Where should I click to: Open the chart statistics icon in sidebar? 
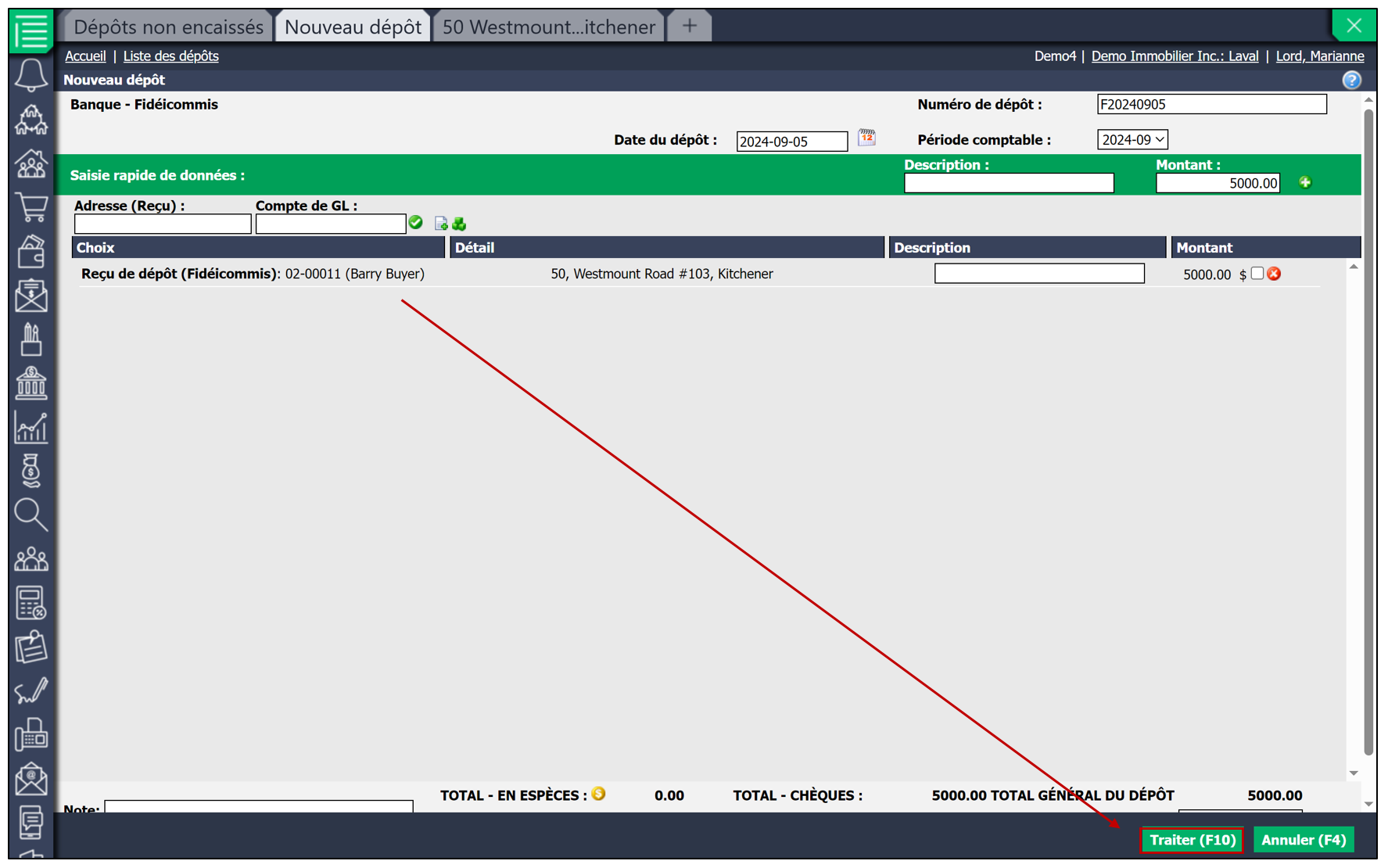31,428
